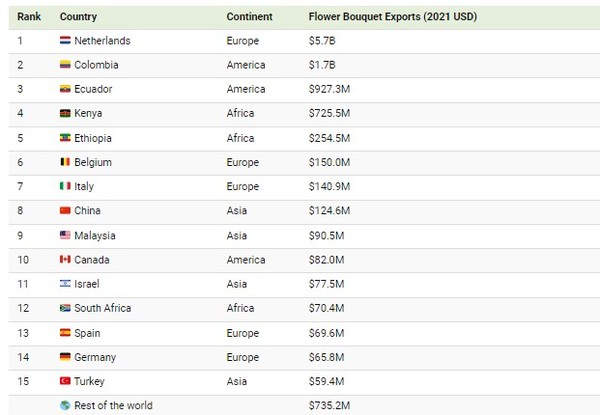Click the South Africa flag icon
600x415 pixels.
65,308
